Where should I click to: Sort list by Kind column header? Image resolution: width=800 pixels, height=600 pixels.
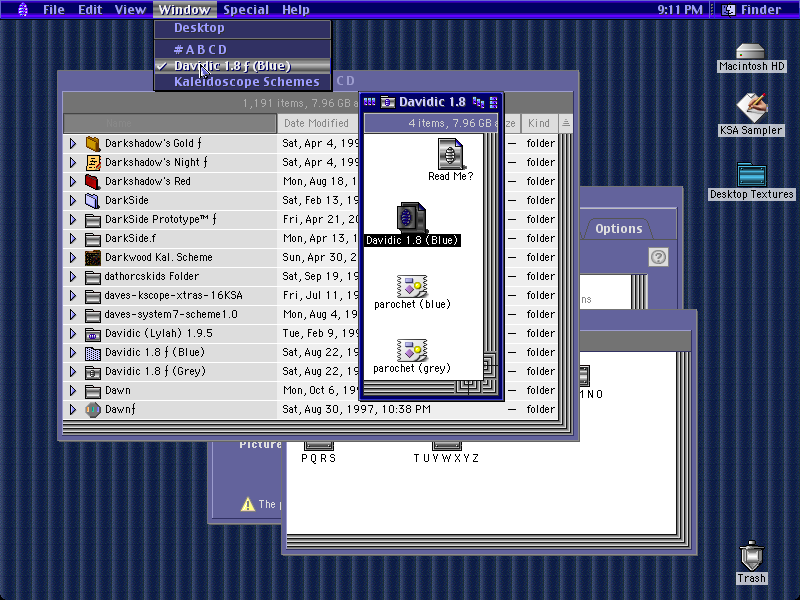[539, 123]
